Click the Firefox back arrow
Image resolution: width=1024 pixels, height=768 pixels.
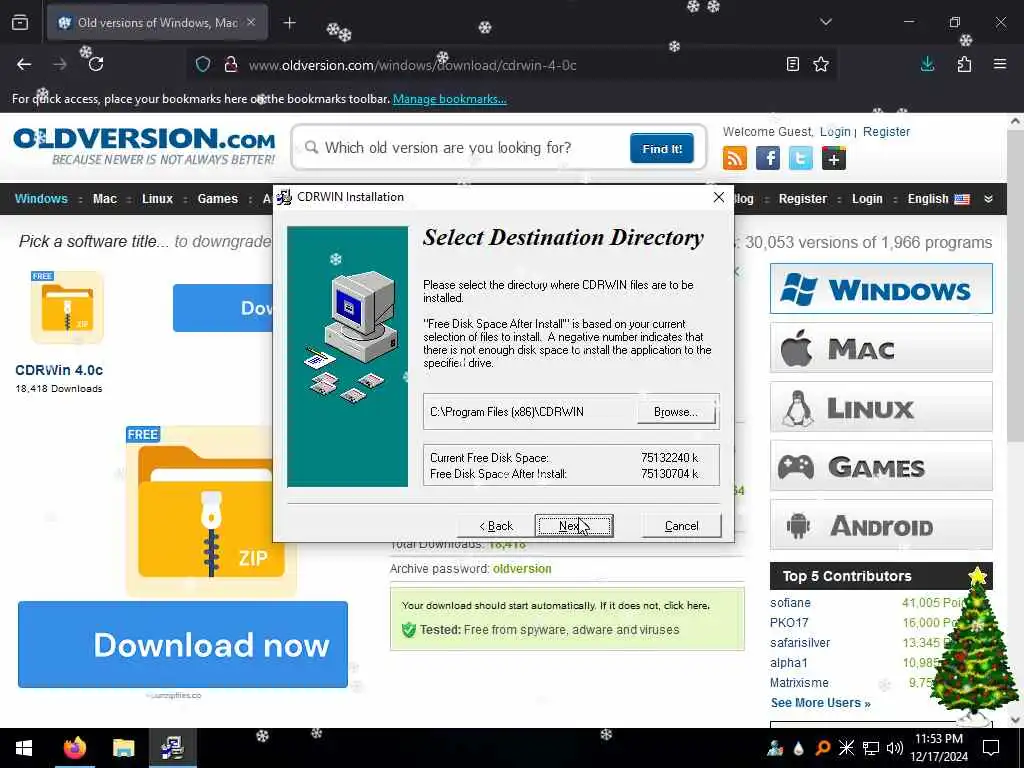pyautogui.click(x=24, y=64)
